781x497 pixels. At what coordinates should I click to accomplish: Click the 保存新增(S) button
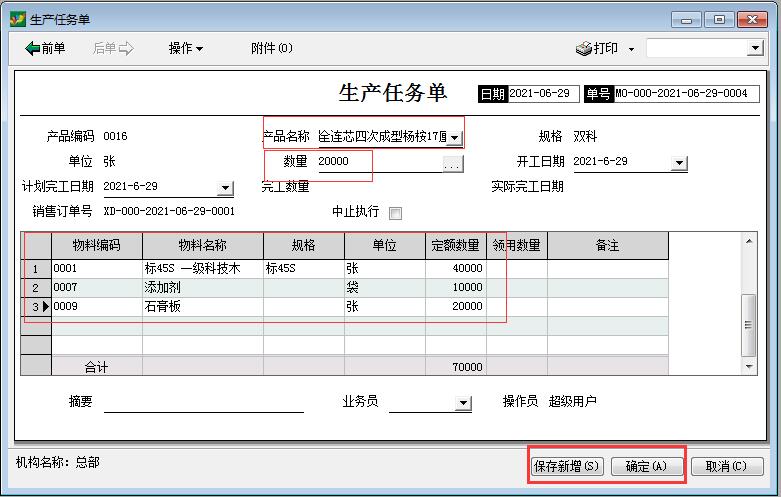567,467
